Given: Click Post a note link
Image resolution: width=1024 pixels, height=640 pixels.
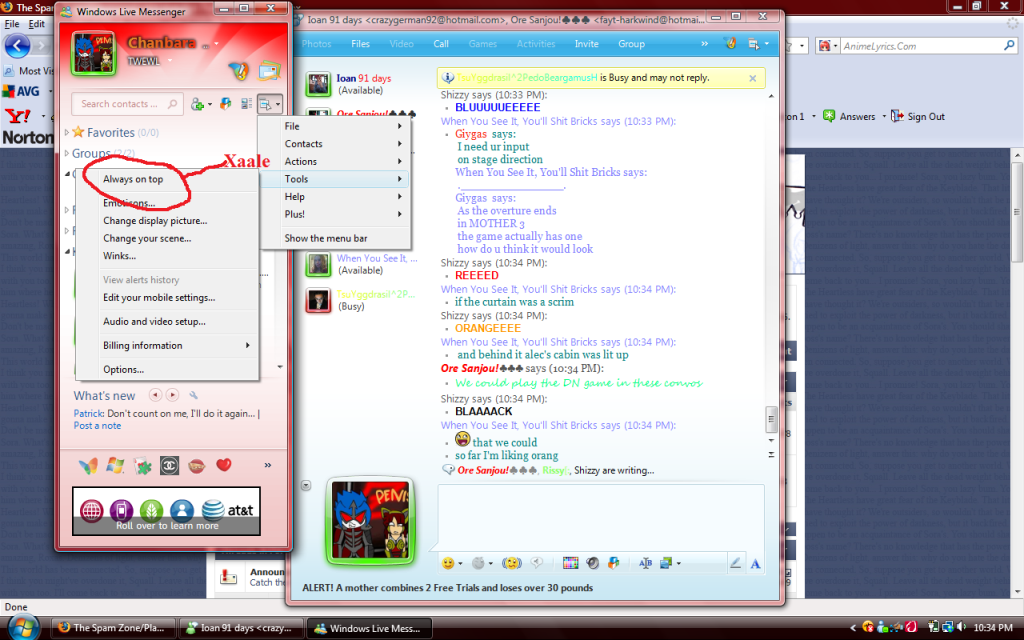Looking at the screenshot, I should pos(97,425).
